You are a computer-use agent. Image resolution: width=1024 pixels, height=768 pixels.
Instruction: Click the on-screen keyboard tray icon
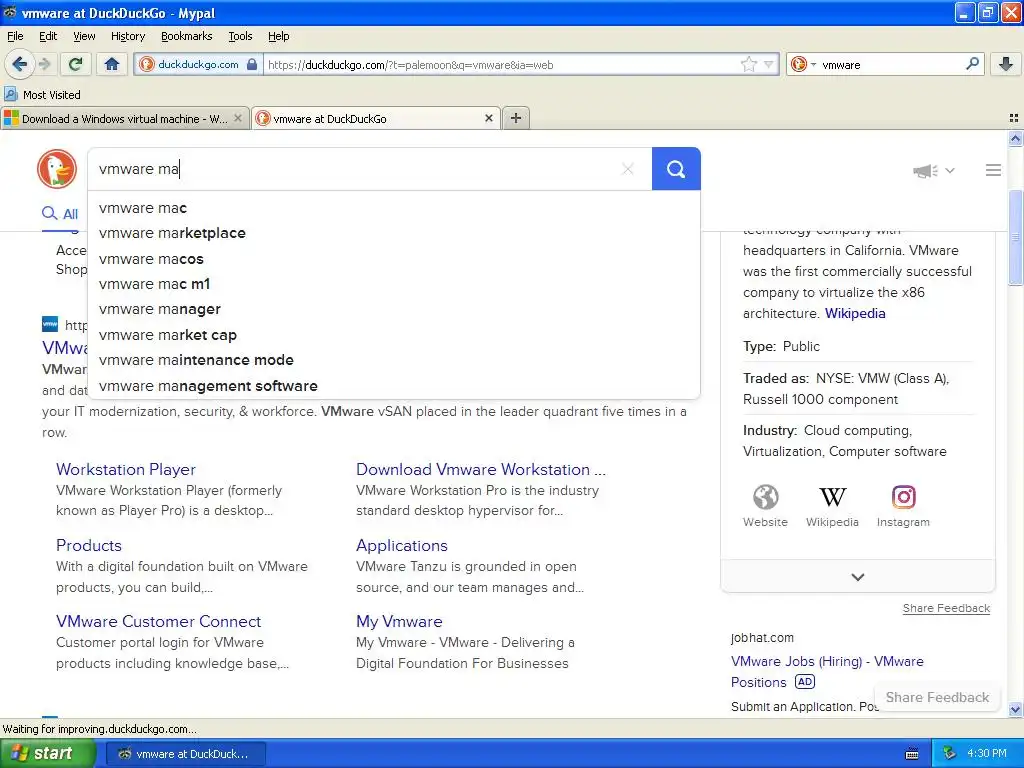912,754
